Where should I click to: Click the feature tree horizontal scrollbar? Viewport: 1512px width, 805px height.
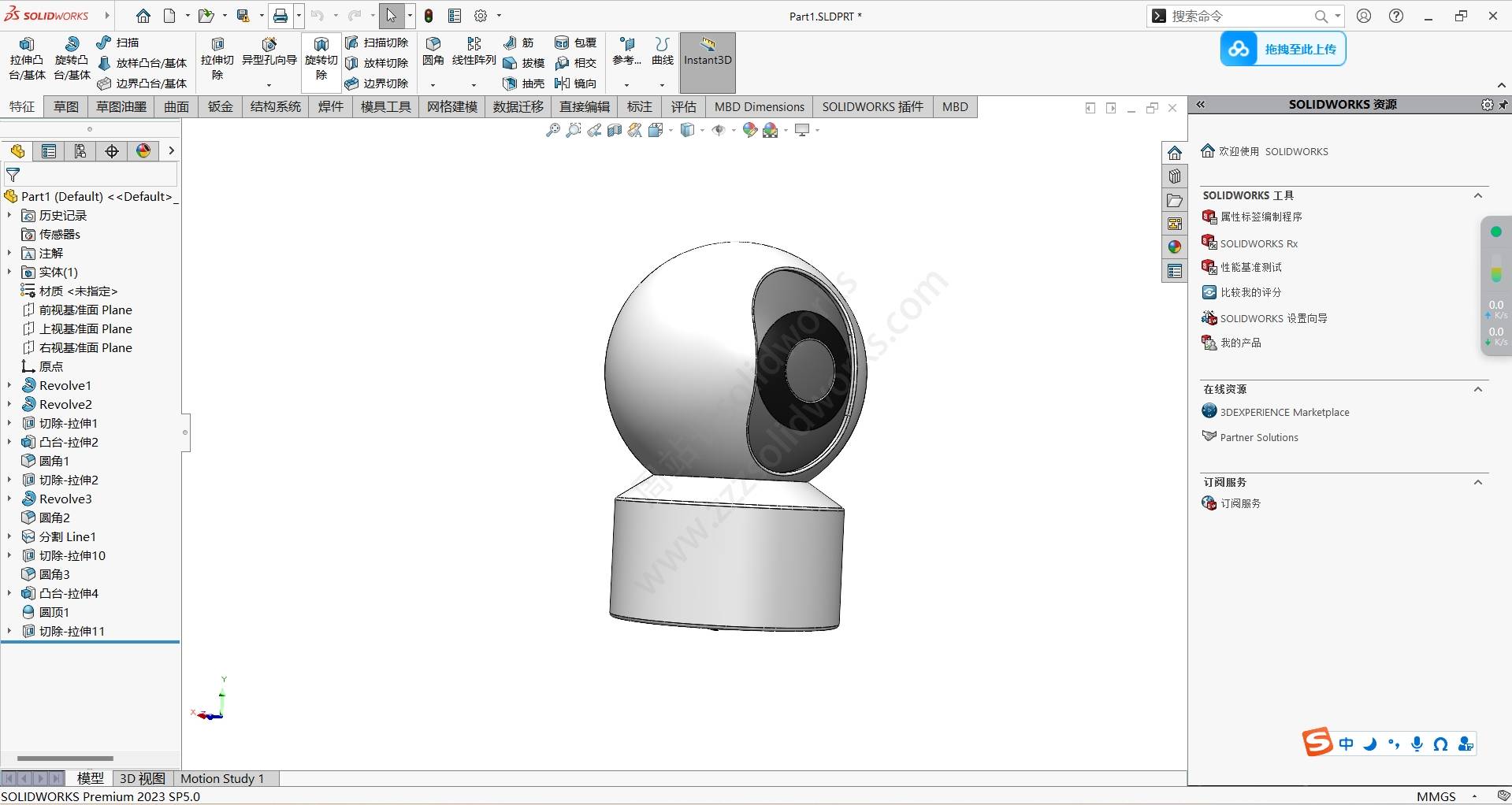pos(65,759)
